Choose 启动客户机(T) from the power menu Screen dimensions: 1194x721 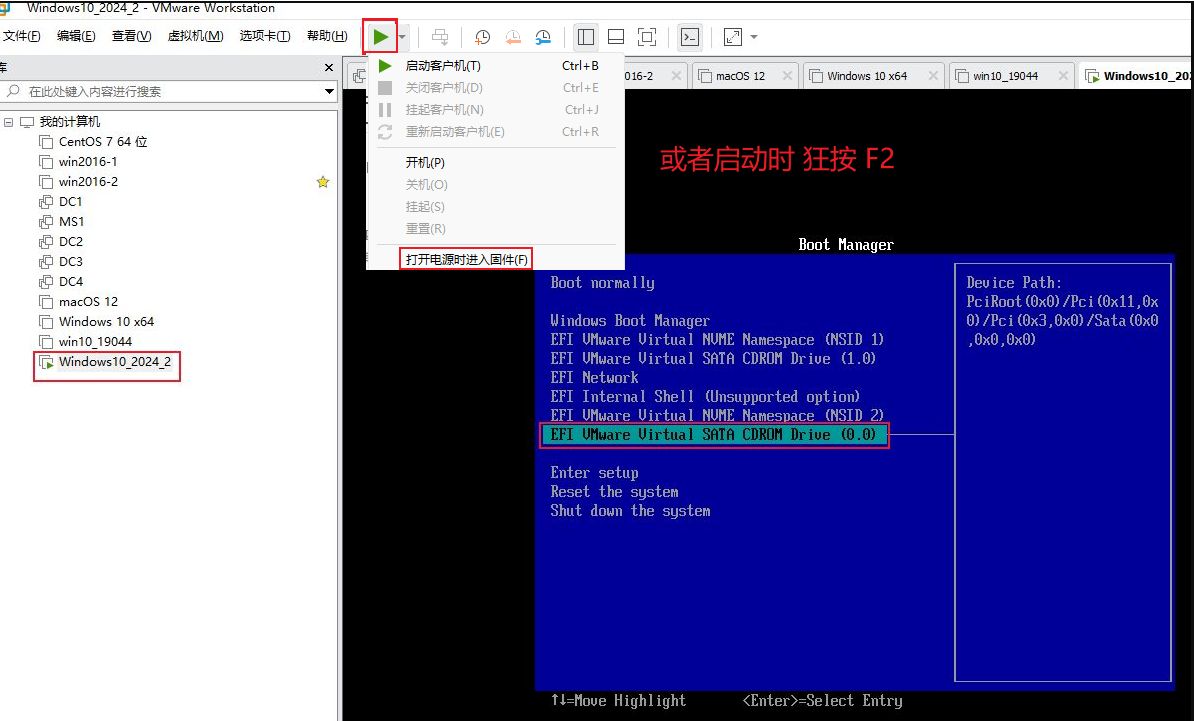click(x=442, y=66)
